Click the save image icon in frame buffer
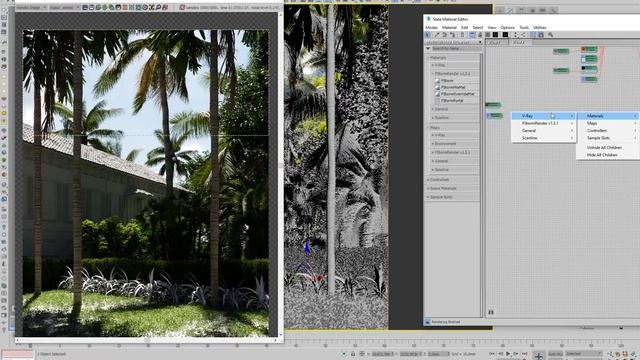 tap(85, 7)
